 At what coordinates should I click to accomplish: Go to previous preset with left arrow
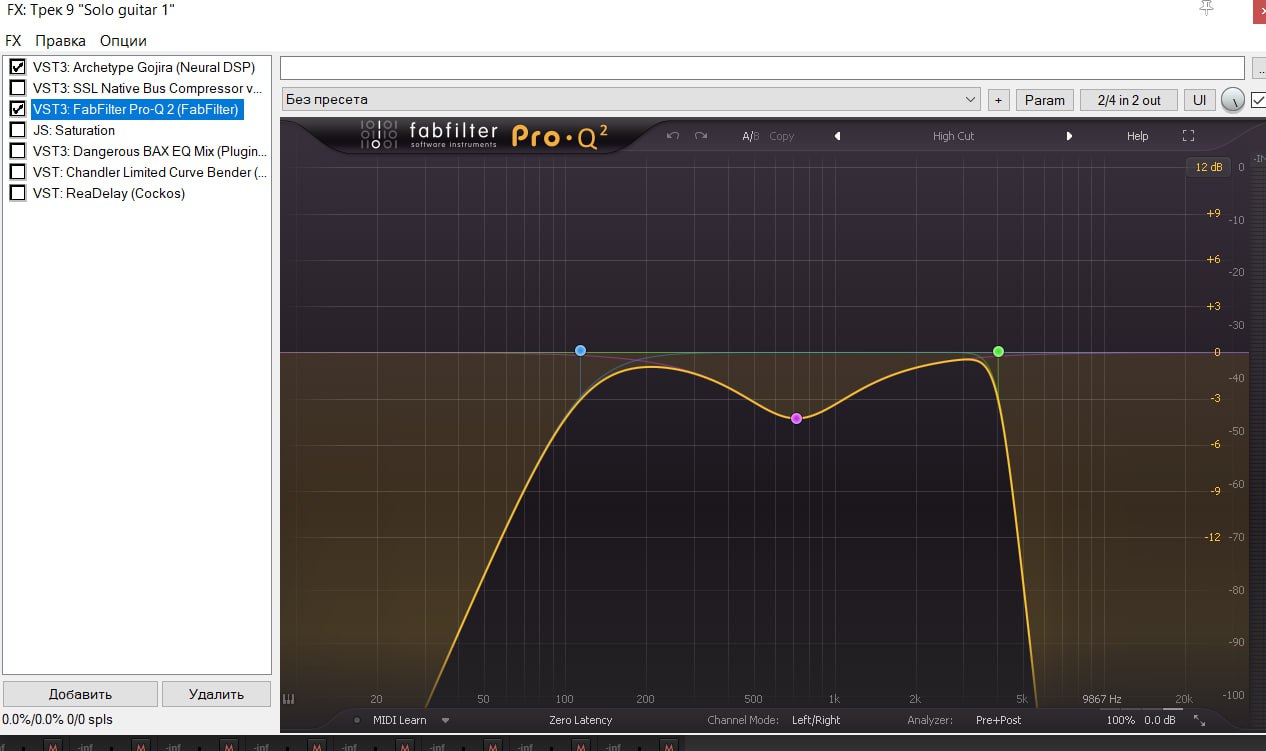click(x=837, y=136)
